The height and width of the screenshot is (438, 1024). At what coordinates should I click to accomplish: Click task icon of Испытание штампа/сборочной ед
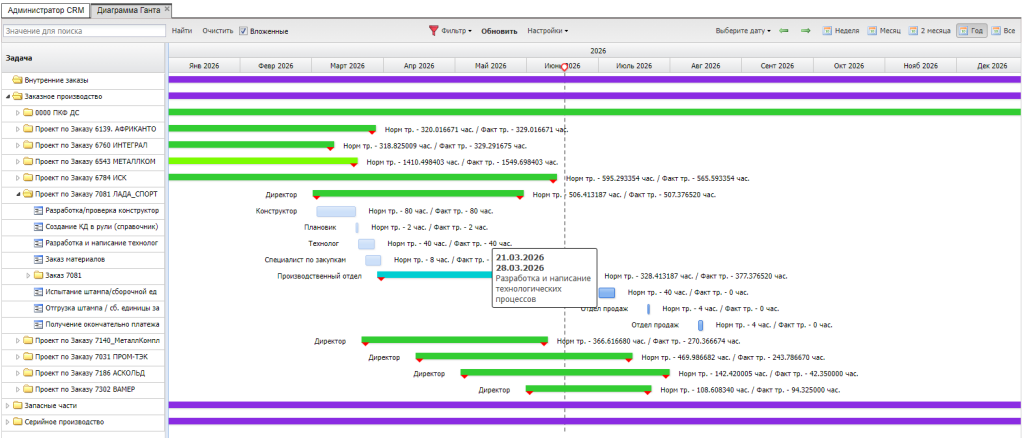point(38,292)
